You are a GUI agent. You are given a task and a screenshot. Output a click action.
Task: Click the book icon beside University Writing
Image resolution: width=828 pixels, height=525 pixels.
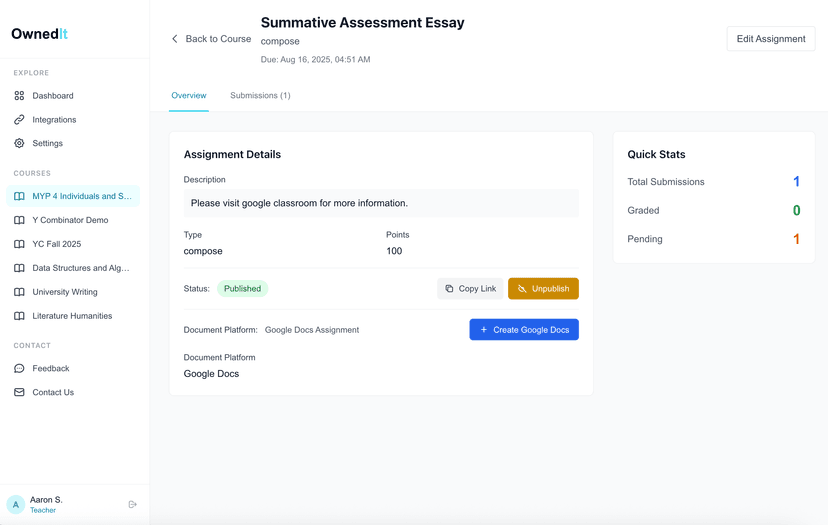coord(19,292)
